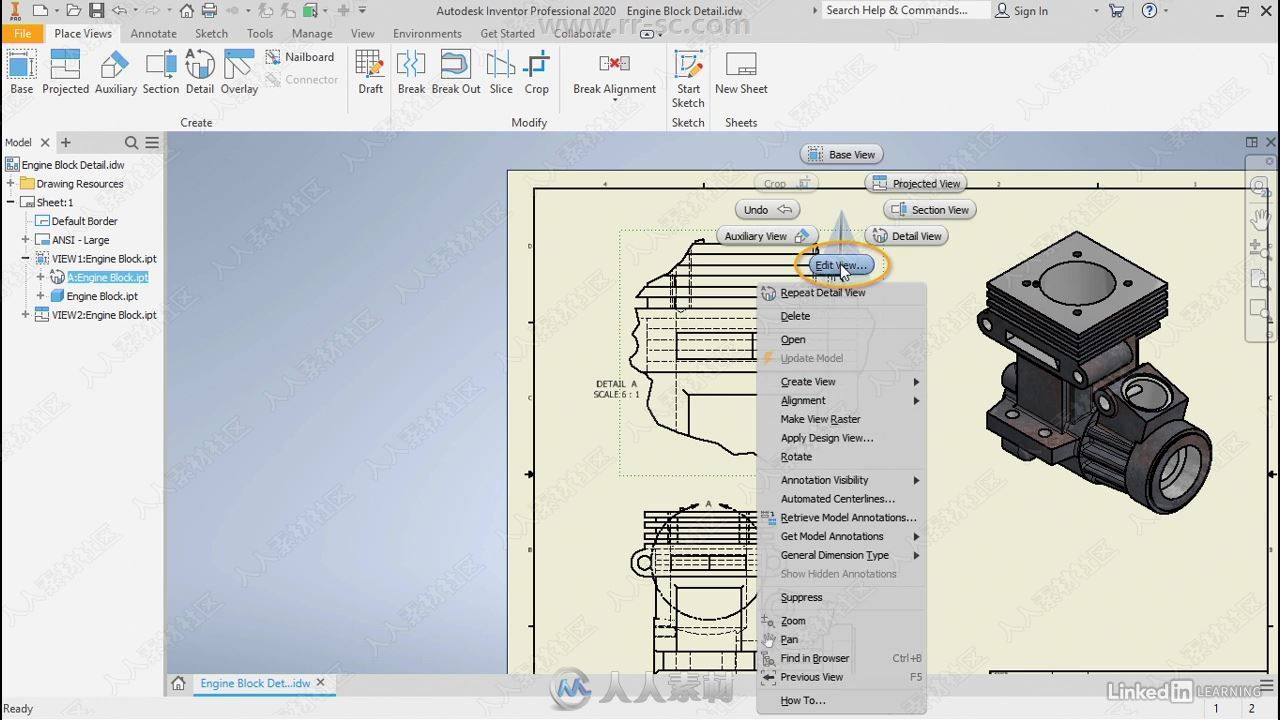1280x720 pixels.
Task: Click the Open folder icon in quick access toolbar
Action: click(x=74, y=11)
